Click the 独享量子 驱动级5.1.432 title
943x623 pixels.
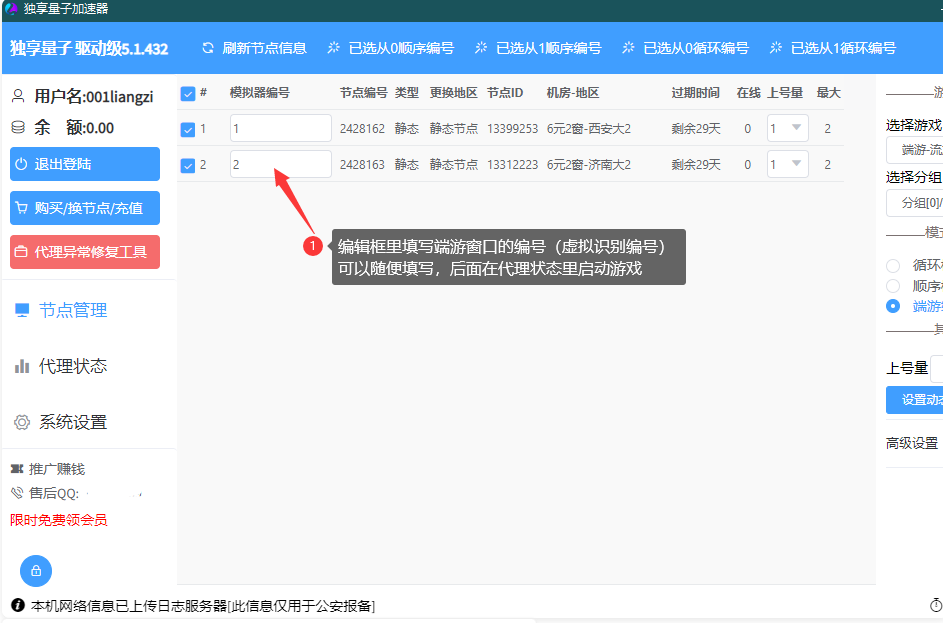coord(89,49)
